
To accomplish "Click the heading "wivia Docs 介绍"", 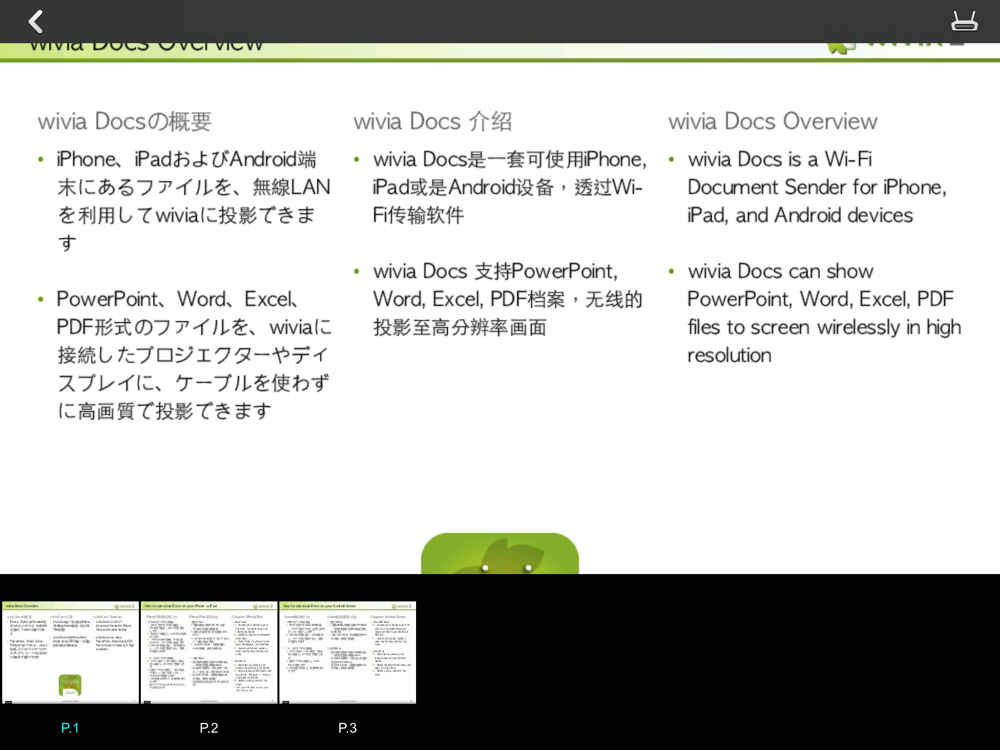I will [432, 121].
